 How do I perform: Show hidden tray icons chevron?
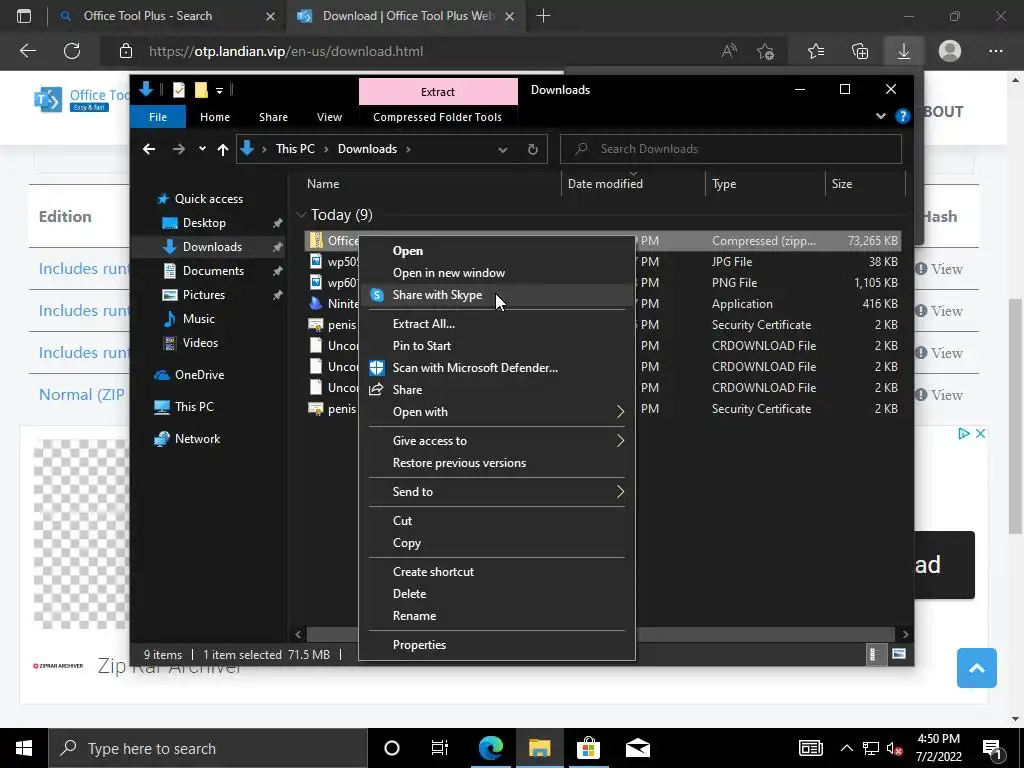846,748
